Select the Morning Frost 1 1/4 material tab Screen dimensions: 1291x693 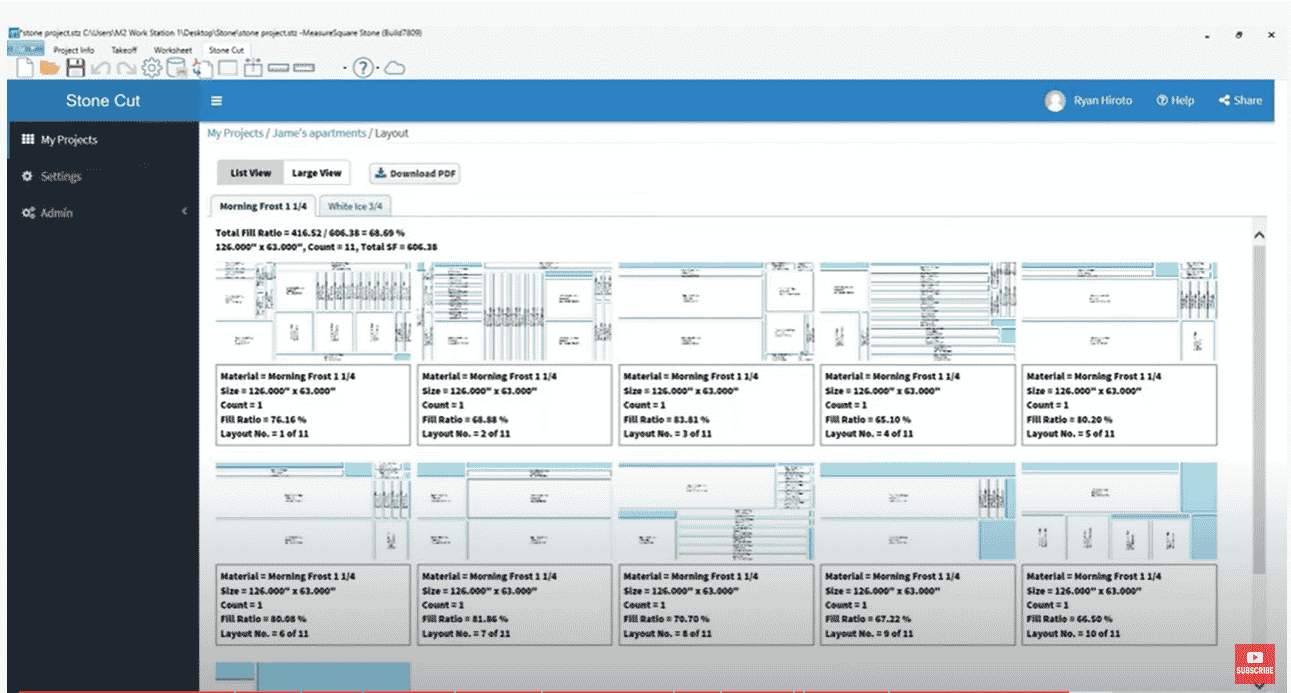tap(263, 206)
